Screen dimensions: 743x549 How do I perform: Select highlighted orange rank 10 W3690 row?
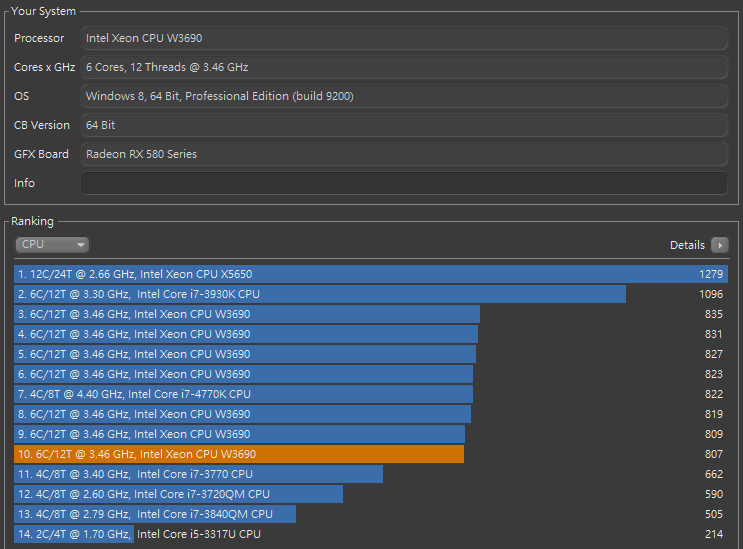tap(371, 454)
